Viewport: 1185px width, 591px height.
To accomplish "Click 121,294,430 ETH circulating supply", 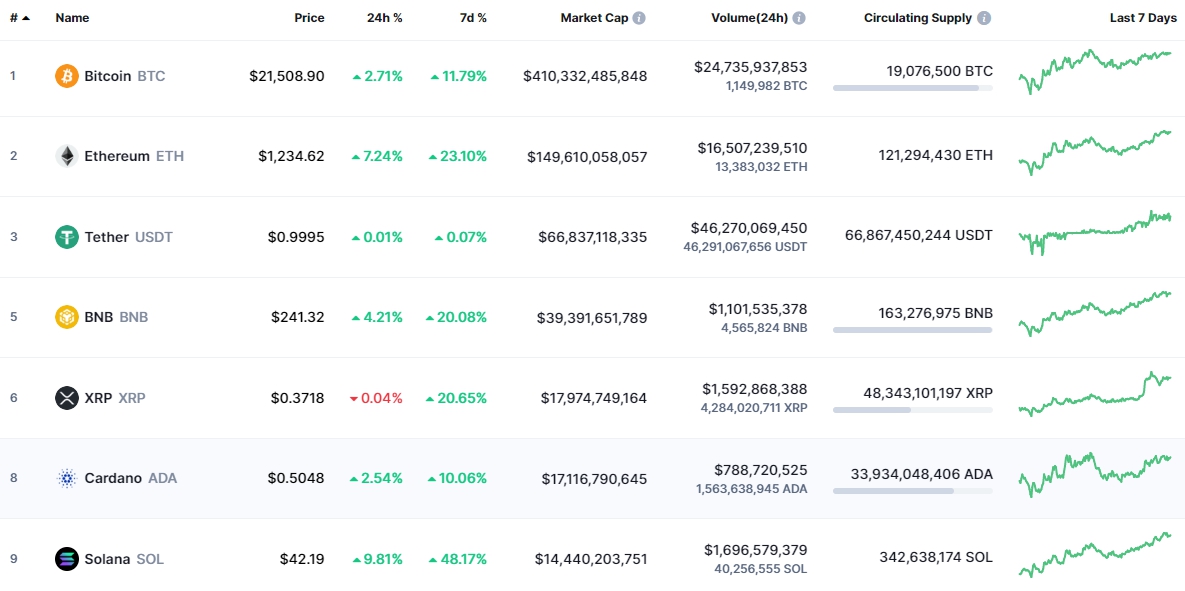I will pyautogui.click(x=936, y=155).
